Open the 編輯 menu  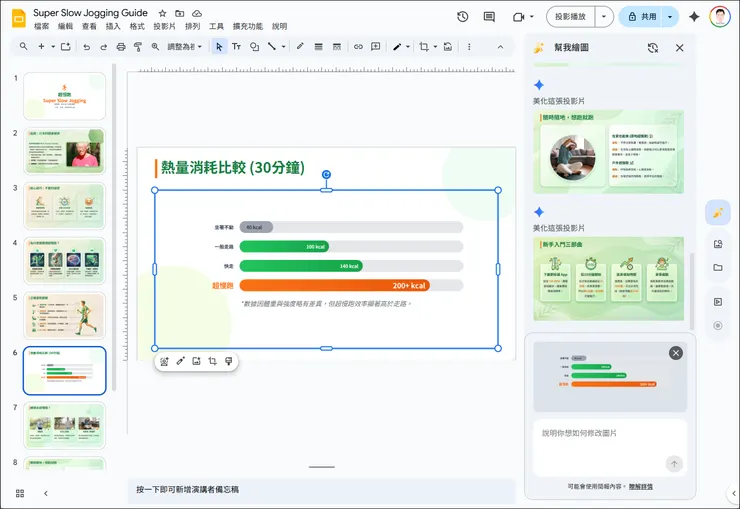click(66, 26)
